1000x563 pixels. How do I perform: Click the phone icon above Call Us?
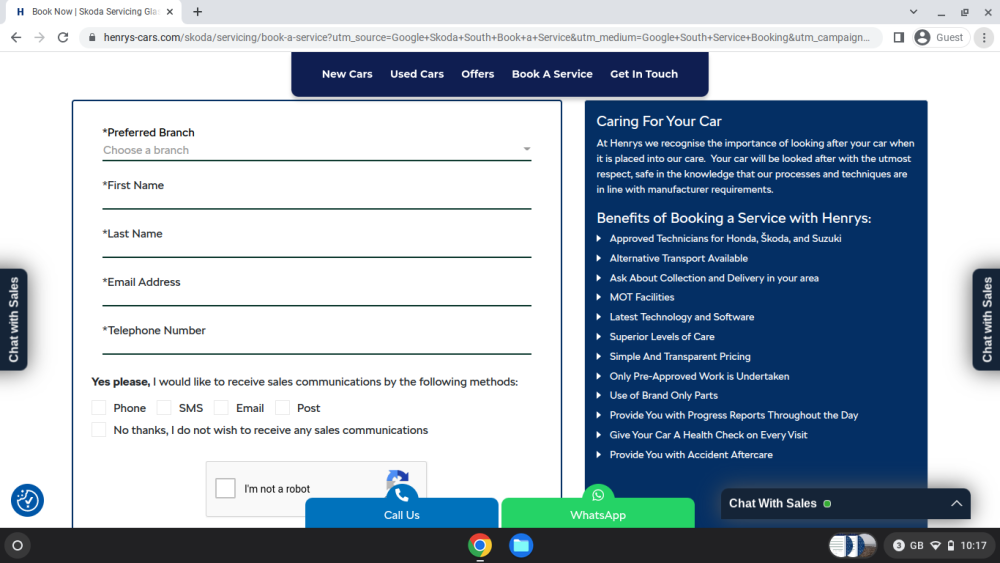click(402, 495)
